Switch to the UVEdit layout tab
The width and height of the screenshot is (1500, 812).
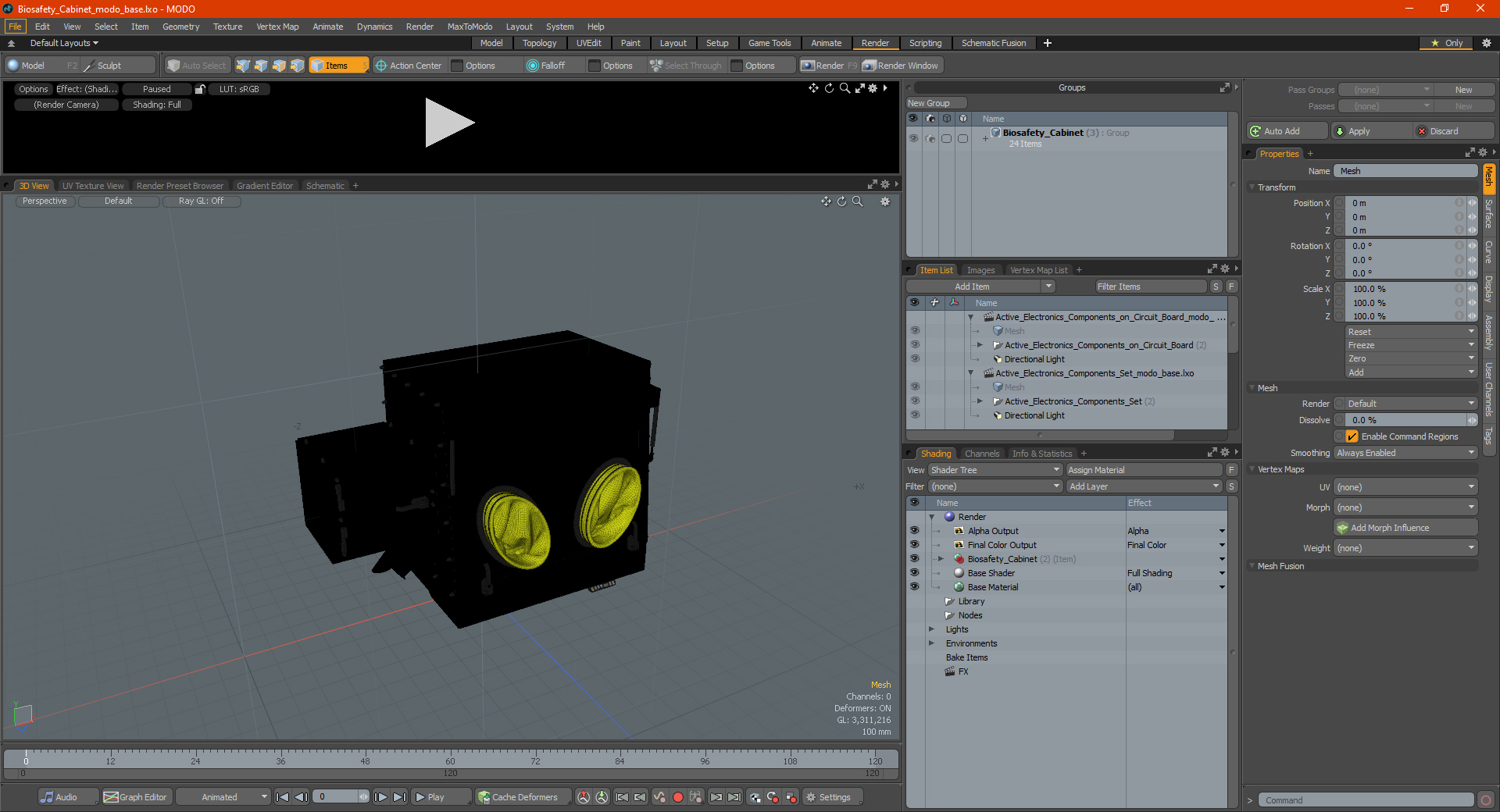(x=588, y=43)
